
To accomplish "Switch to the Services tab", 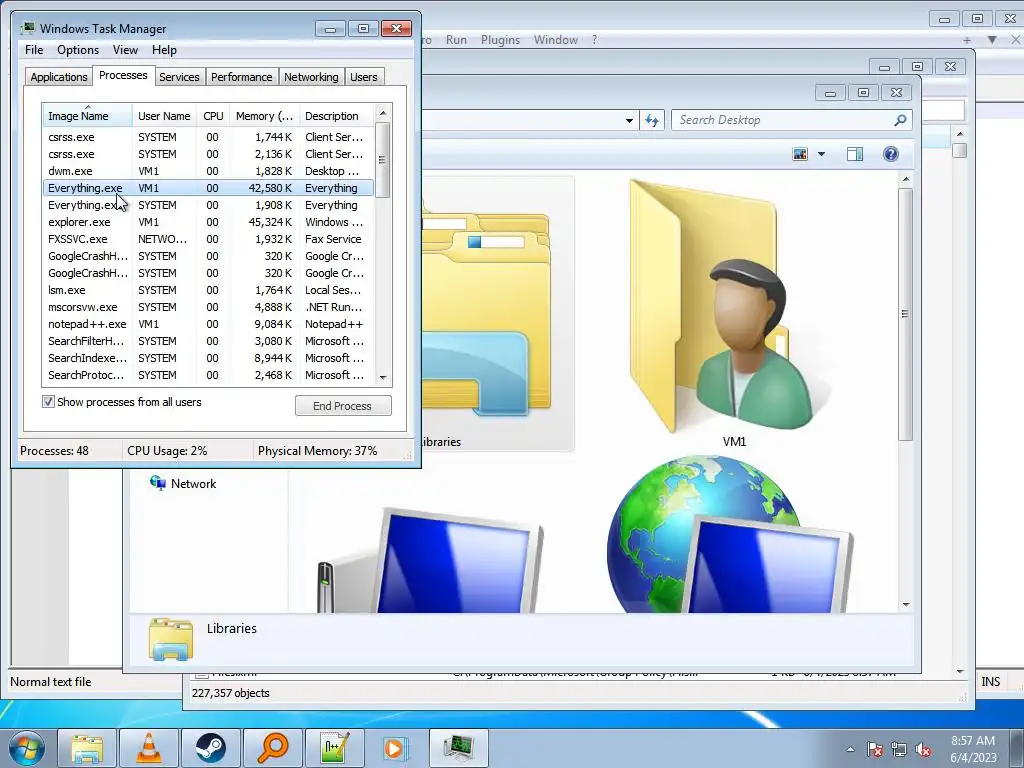I will [179, 76].
